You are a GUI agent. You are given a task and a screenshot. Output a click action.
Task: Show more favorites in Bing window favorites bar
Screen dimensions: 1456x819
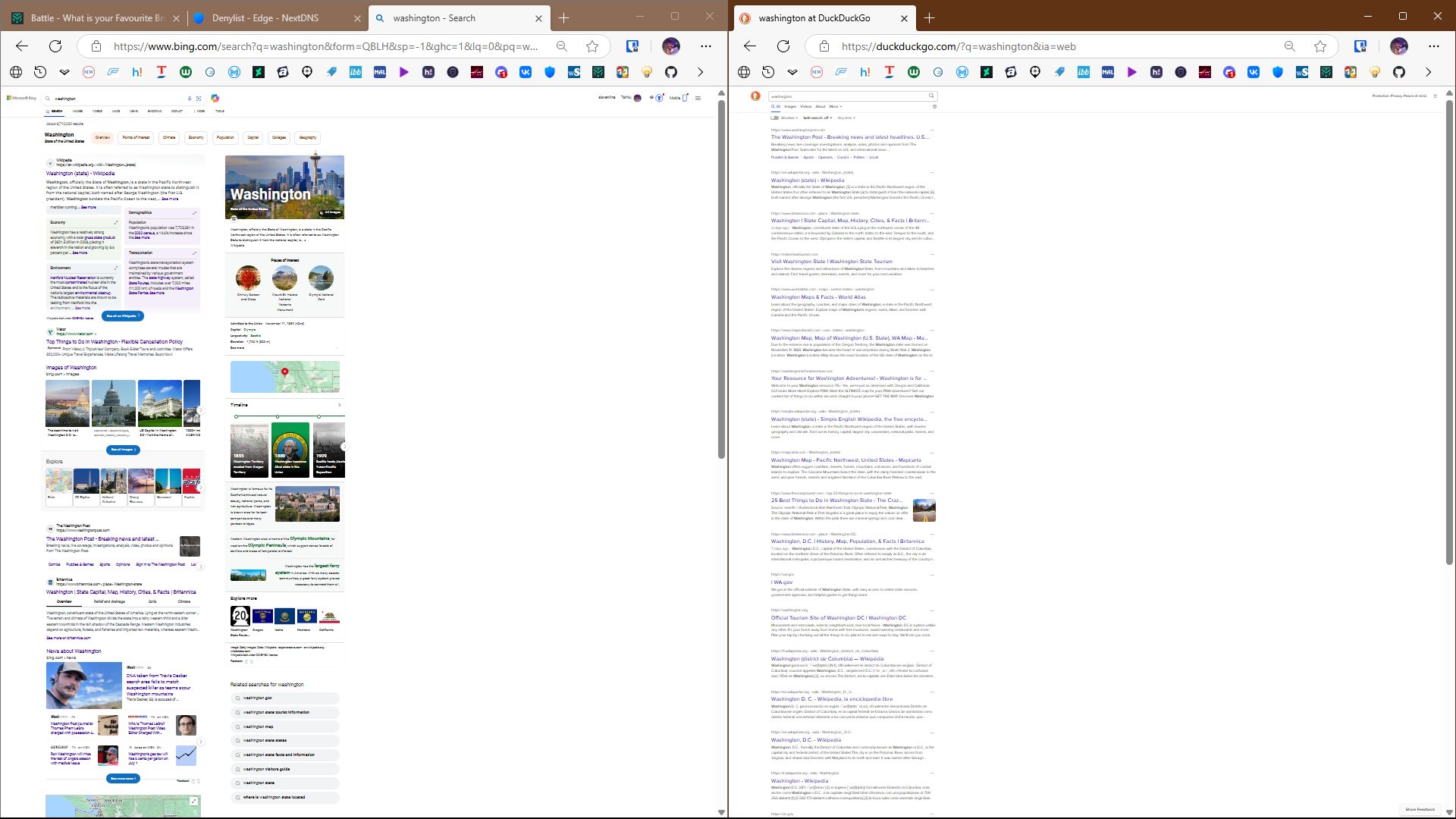pyautogui.click(x=700, y=72)
